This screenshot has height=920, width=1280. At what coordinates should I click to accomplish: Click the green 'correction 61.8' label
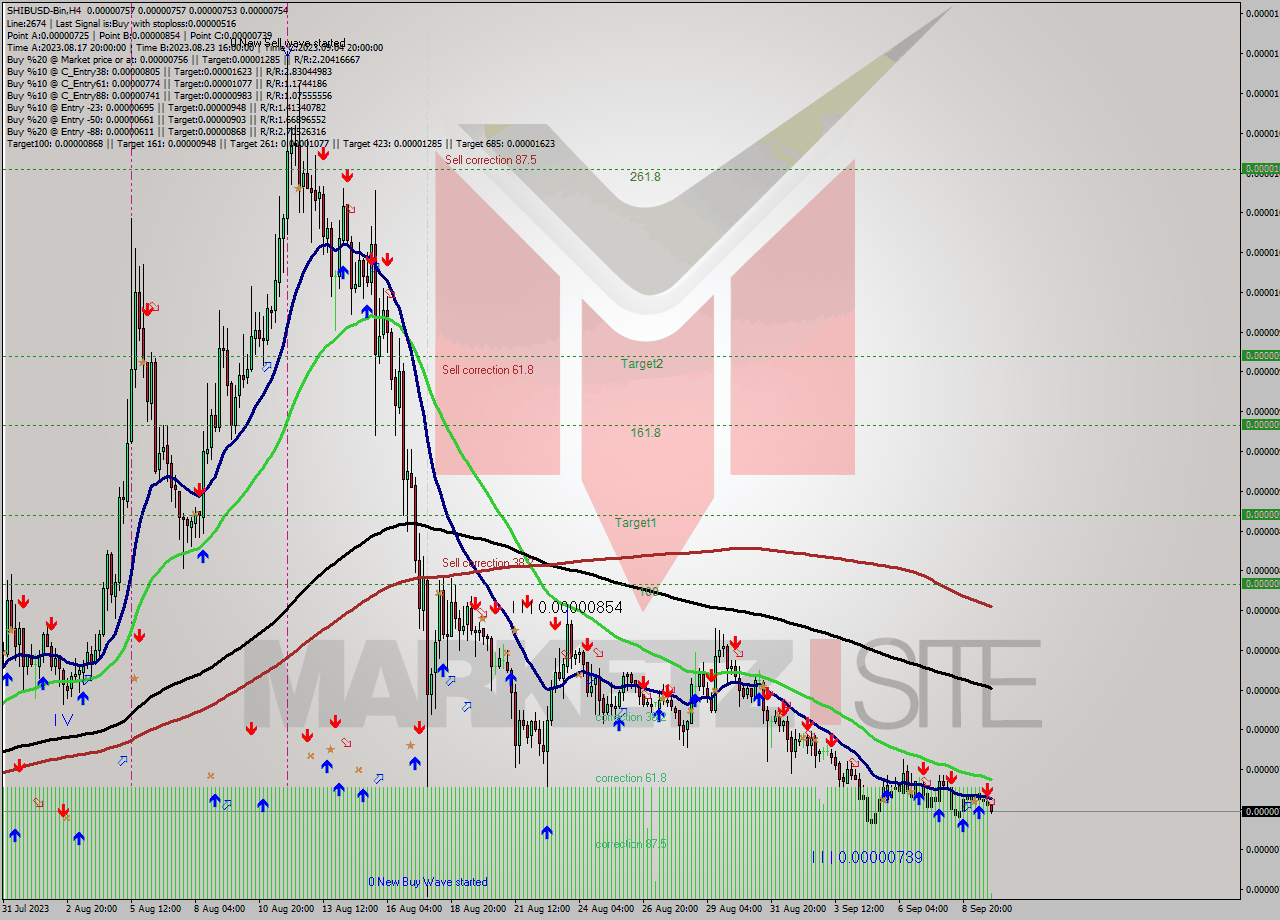click(x=631, y=778)
